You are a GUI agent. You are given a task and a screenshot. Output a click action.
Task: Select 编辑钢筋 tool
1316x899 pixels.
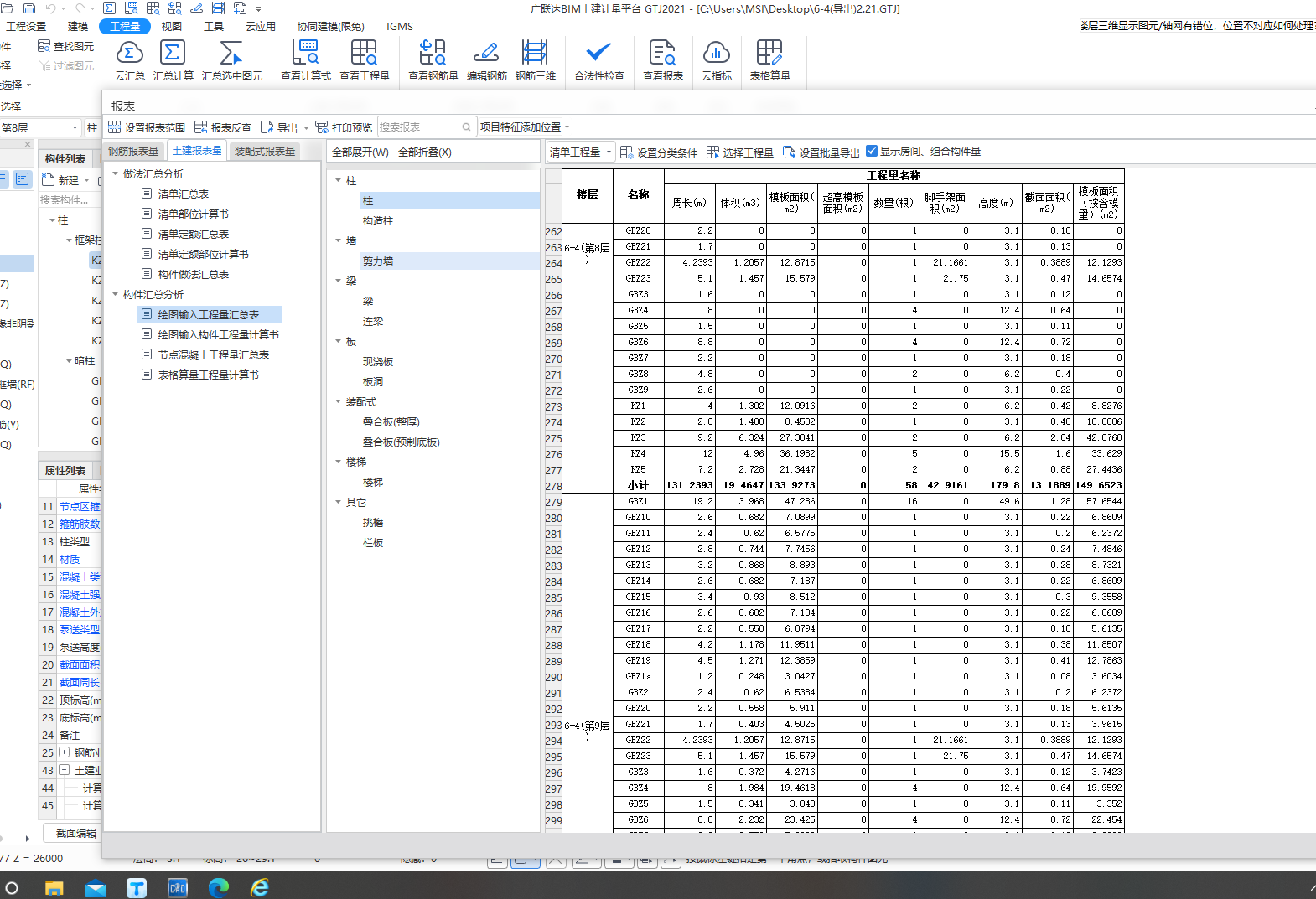point(486,60)
